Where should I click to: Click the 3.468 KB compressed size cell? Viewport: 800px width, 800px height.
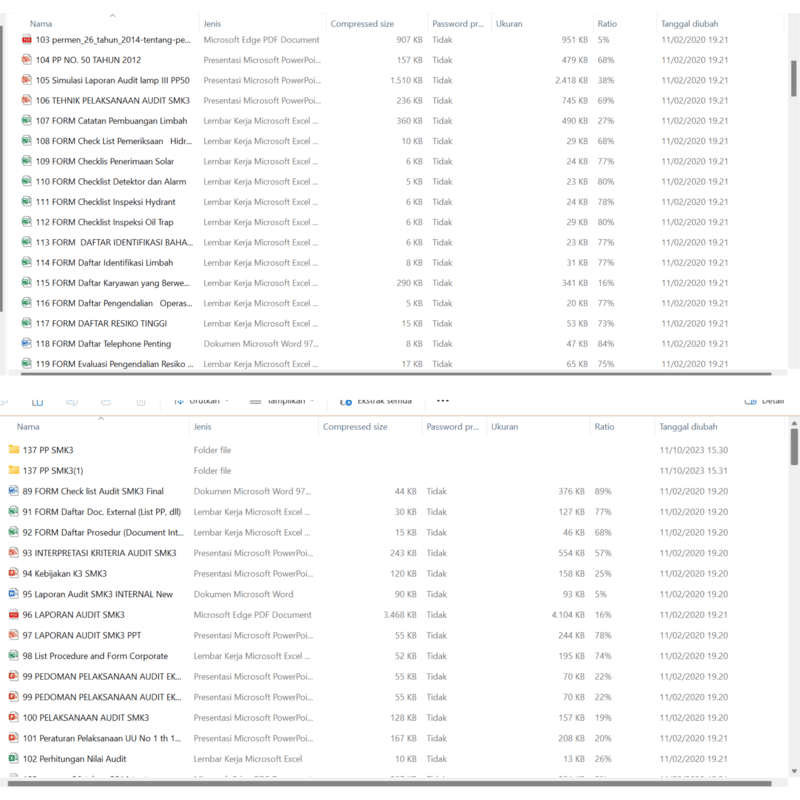[x=399, y=614]
